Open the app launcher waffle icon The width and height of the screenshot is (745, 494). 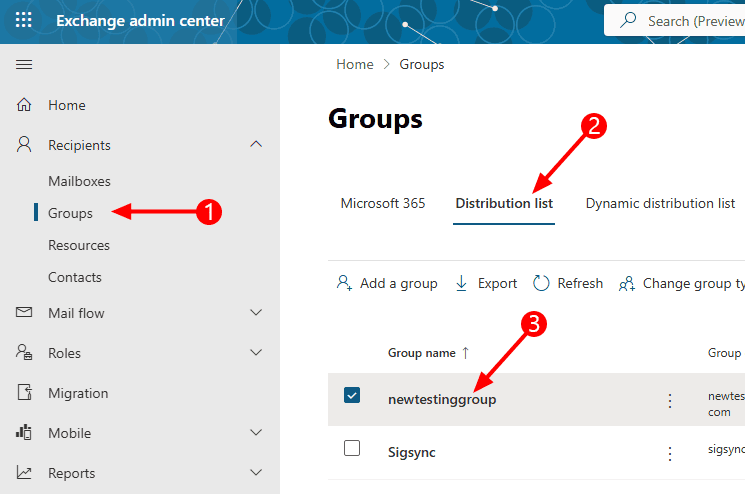24,20
